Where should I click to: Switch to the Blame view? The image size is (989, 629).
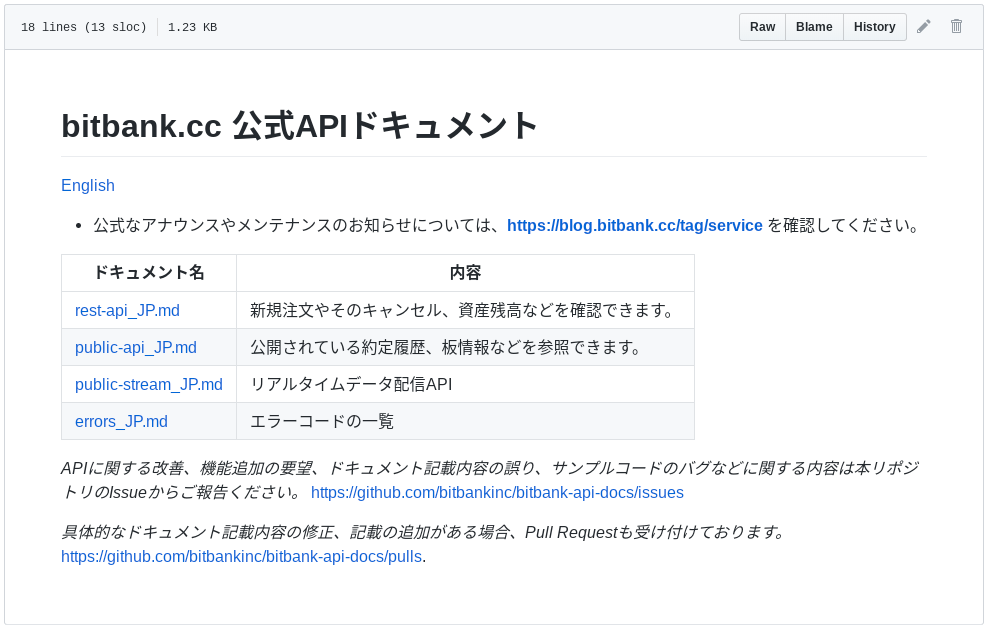814,27
